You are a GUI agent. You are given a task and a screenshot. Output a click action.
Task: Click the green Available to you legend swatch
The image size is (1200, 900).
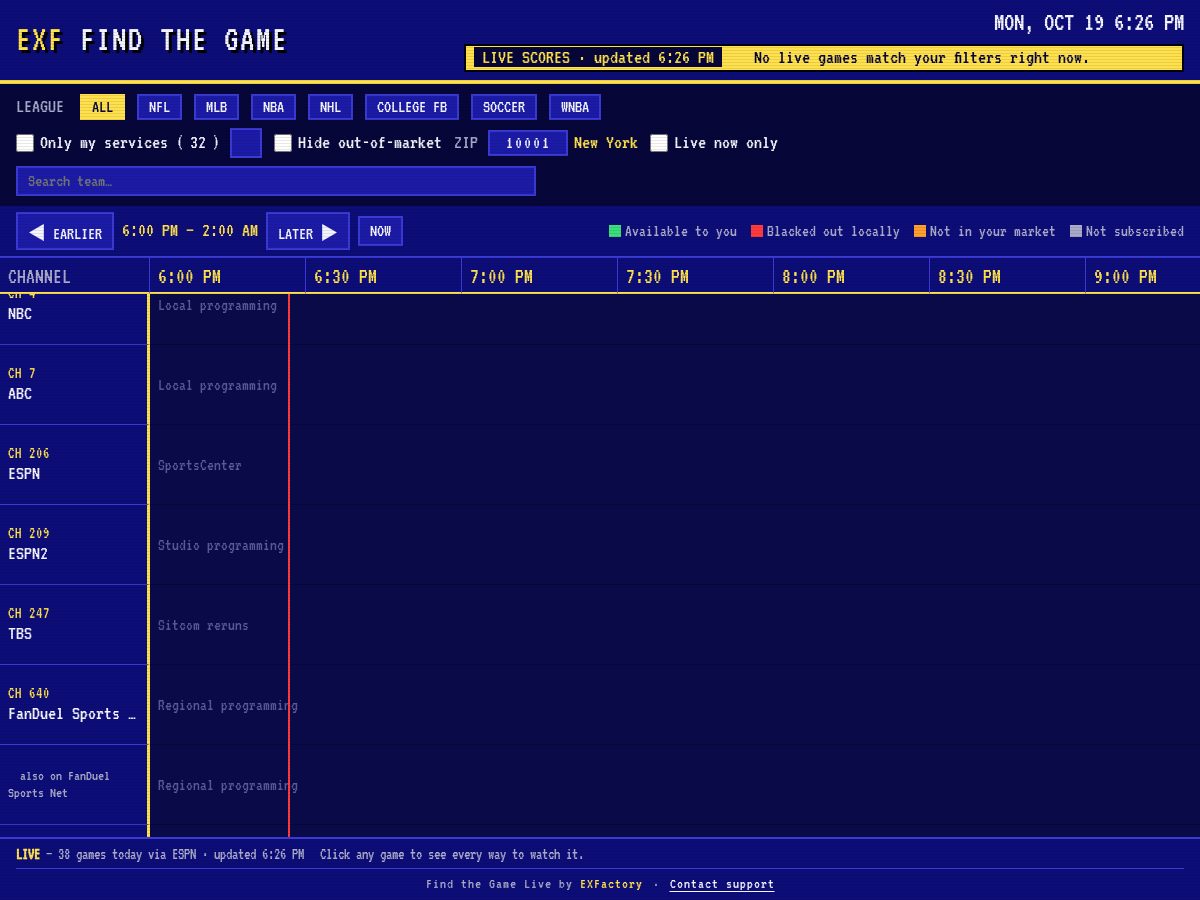615,231
